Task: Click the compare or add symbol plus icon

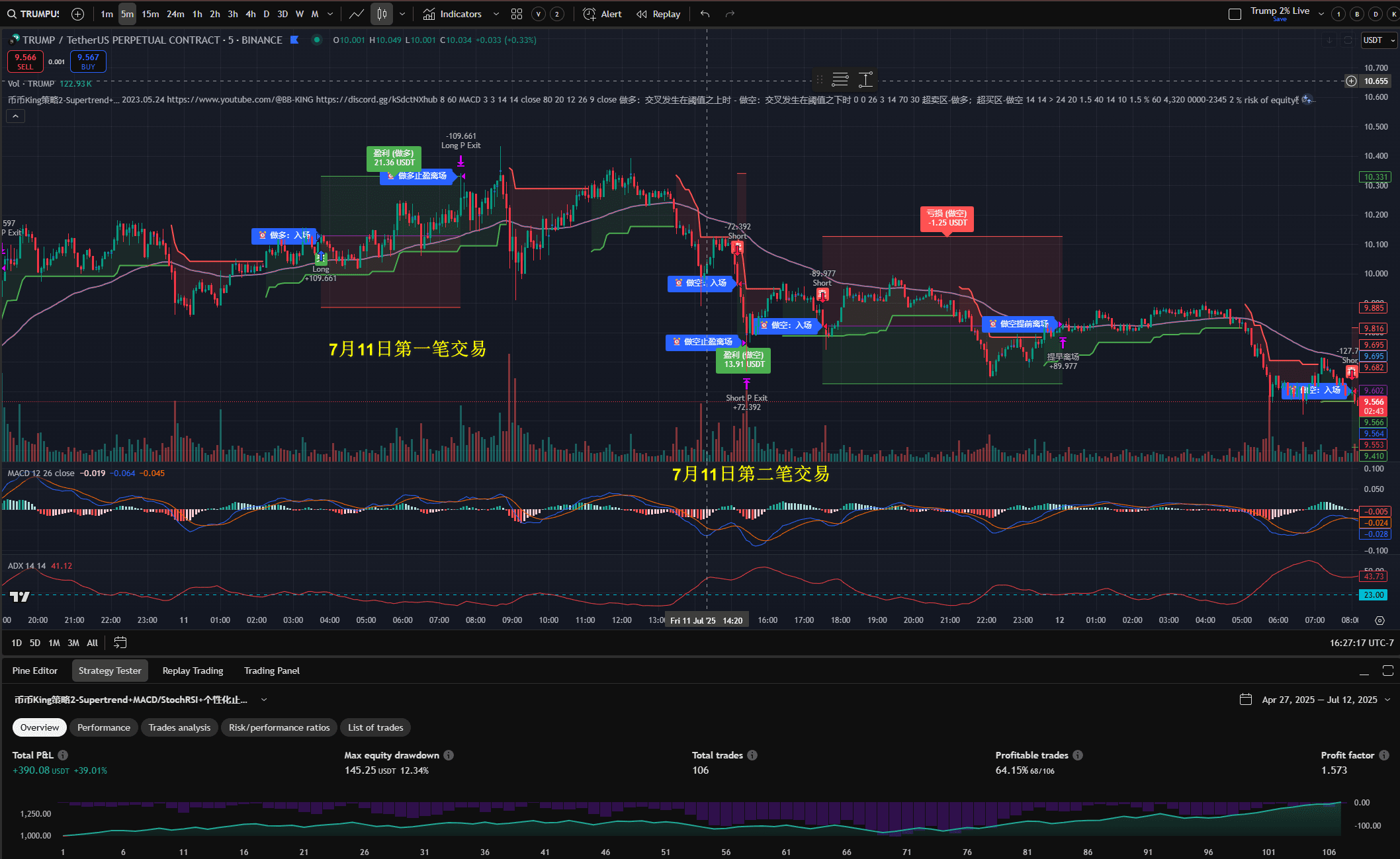Action: coord(77,14)
